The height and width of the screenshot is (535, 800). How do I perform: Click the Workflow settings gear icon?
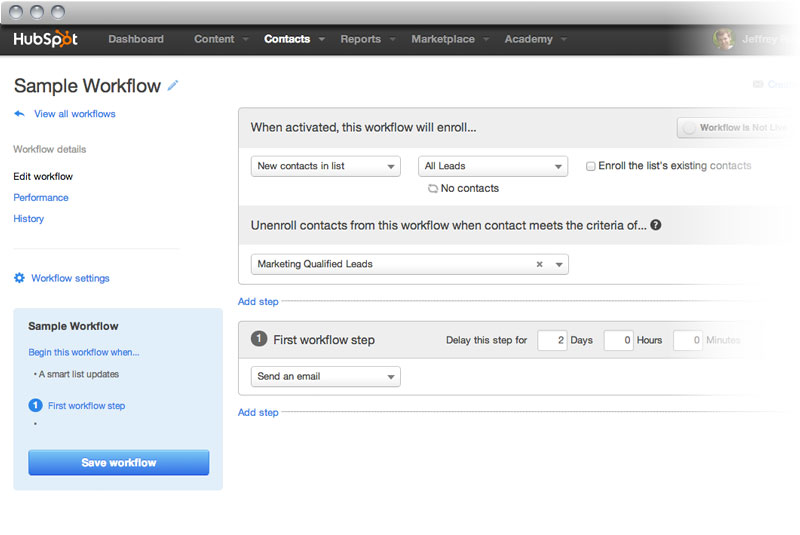pos(19,278)
